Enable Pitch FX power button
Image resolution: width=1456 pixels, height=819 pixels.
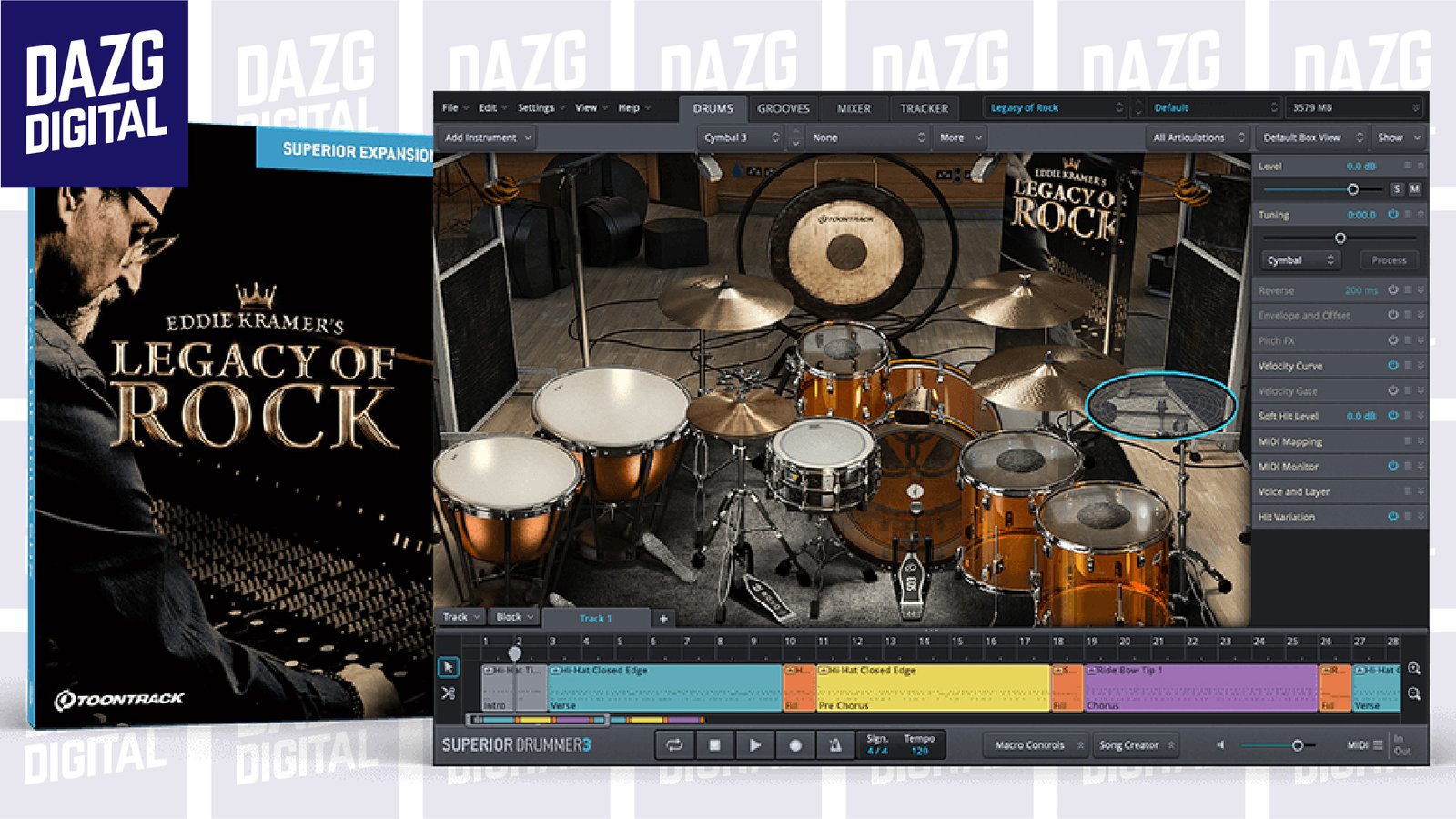point(1392,340)
